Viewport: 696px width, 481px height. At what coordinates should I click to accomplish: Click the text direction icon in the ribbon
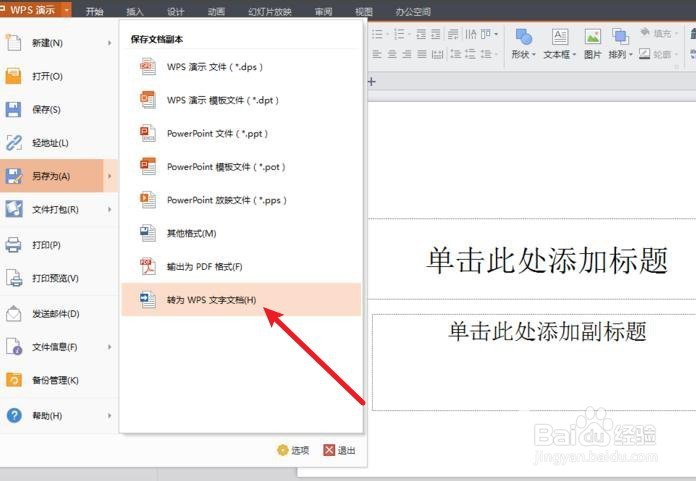(471, 34)
